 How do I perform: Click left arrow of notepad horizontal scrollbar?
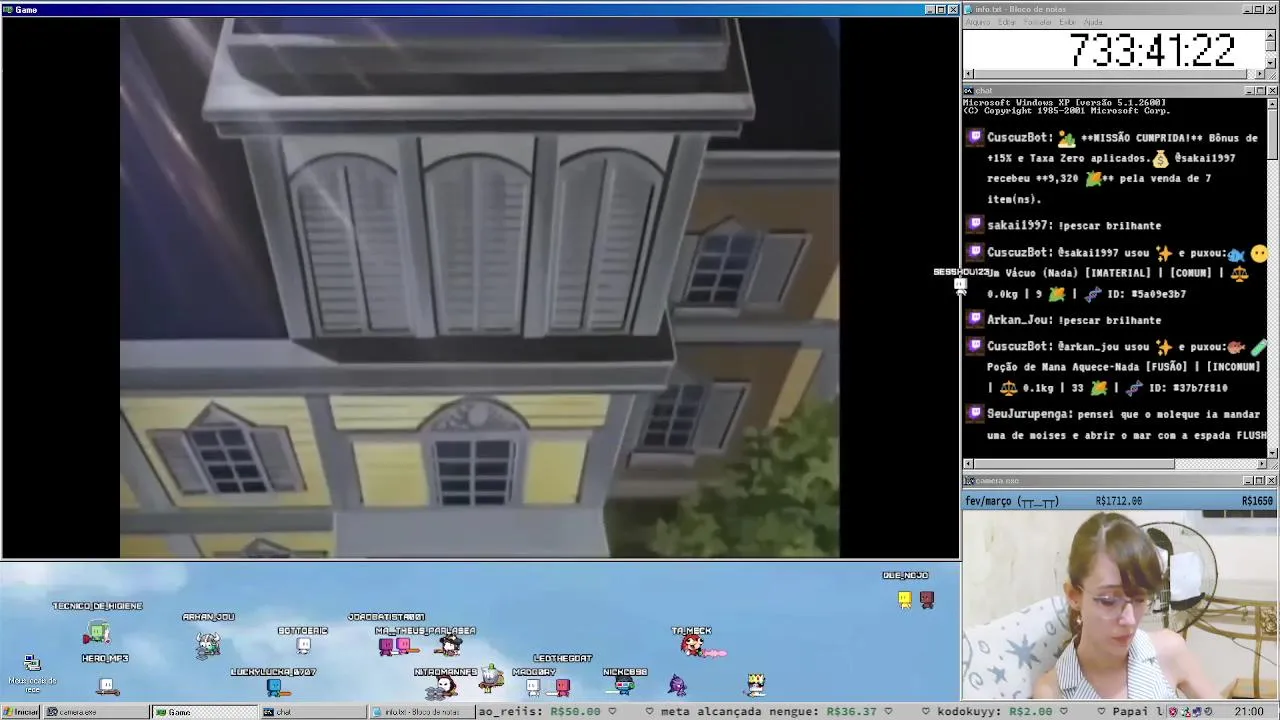tap(968, 74)
